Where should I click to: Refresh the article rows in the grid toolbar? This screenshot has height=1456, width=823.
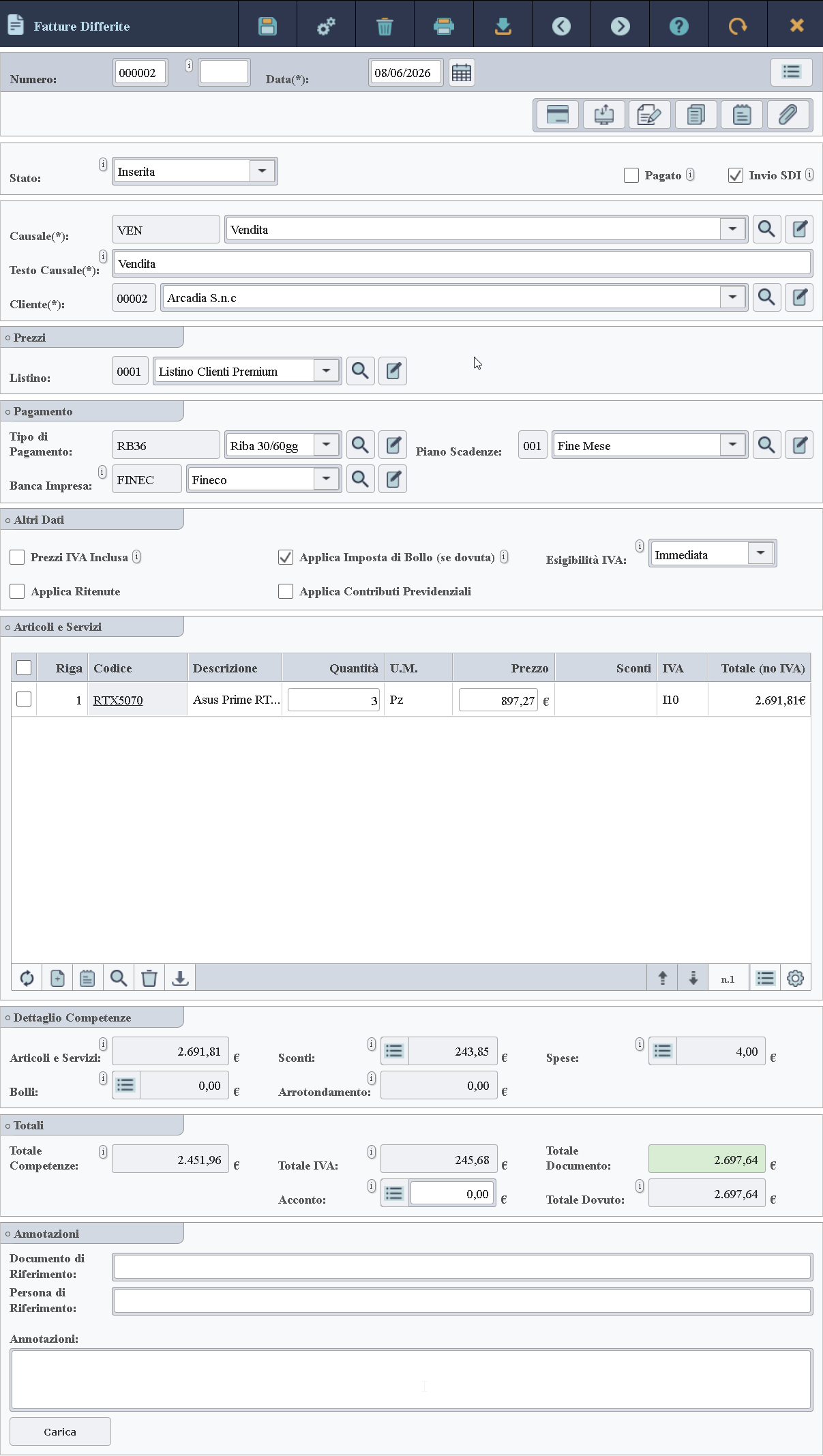pos(27,978)
